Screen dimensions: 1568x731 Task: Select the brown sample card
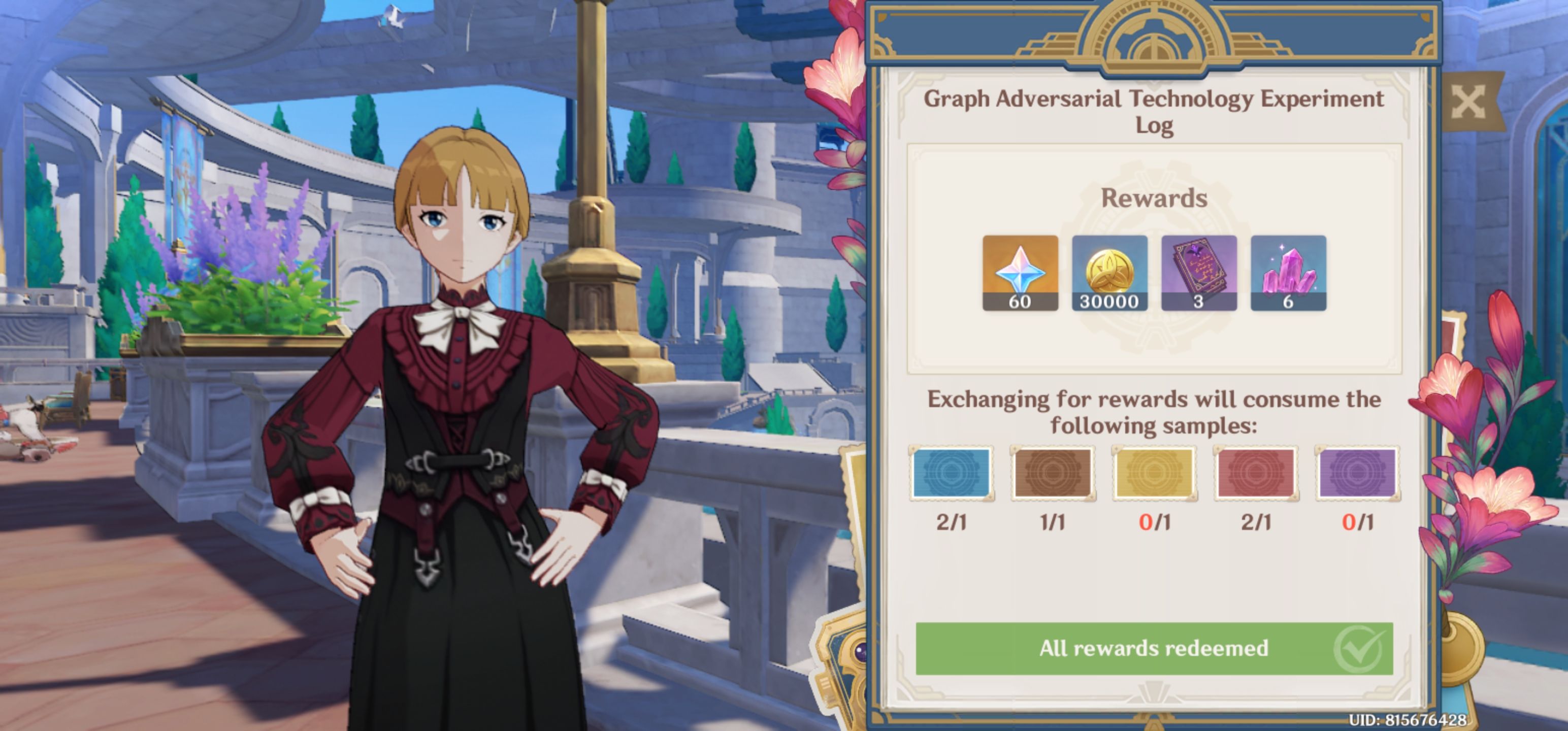1053,474
